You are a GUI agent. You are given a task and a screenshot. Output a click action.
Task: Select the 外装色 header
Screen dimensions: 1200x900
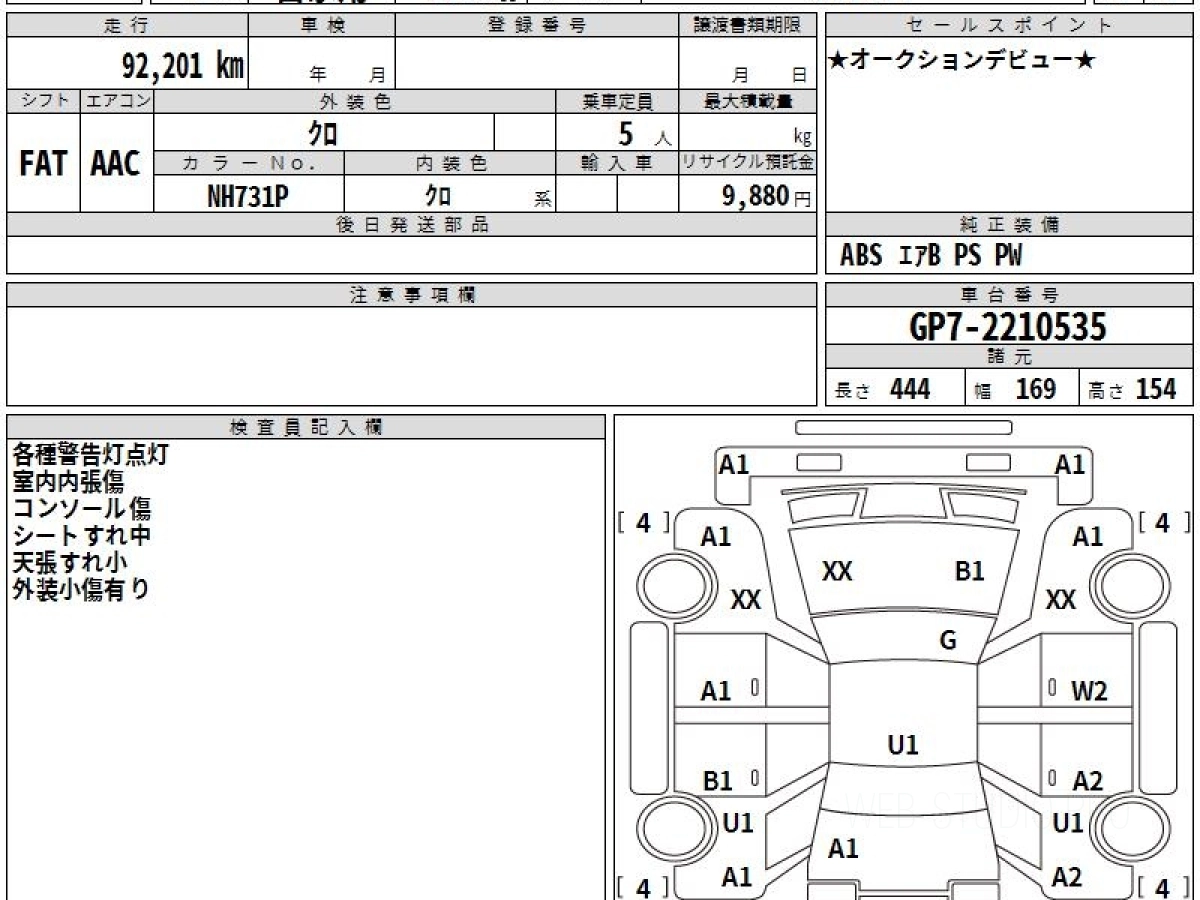click(x=355, y=101)
